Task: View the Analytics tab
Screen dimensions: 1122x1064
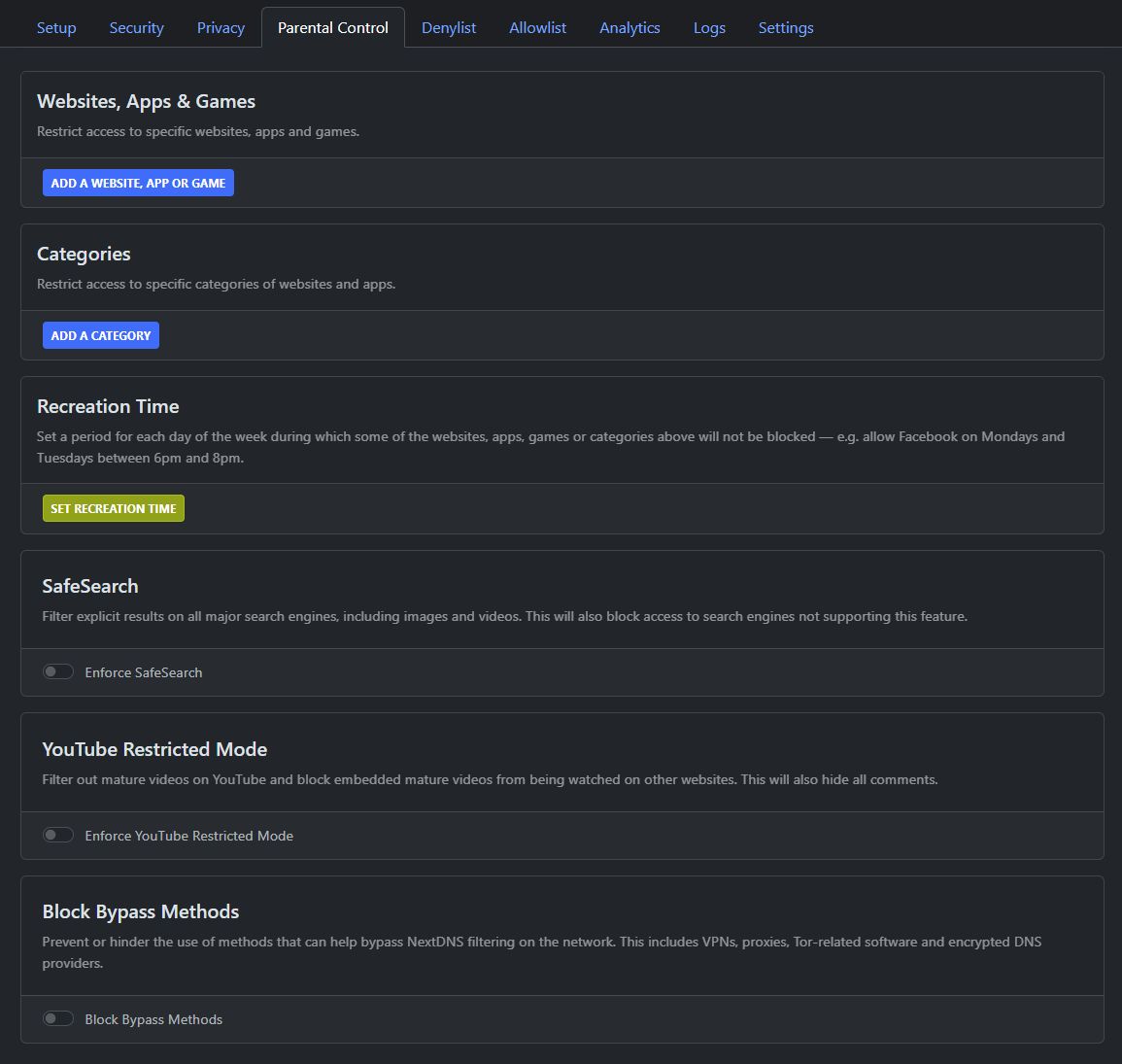Action: coord(629,28)
